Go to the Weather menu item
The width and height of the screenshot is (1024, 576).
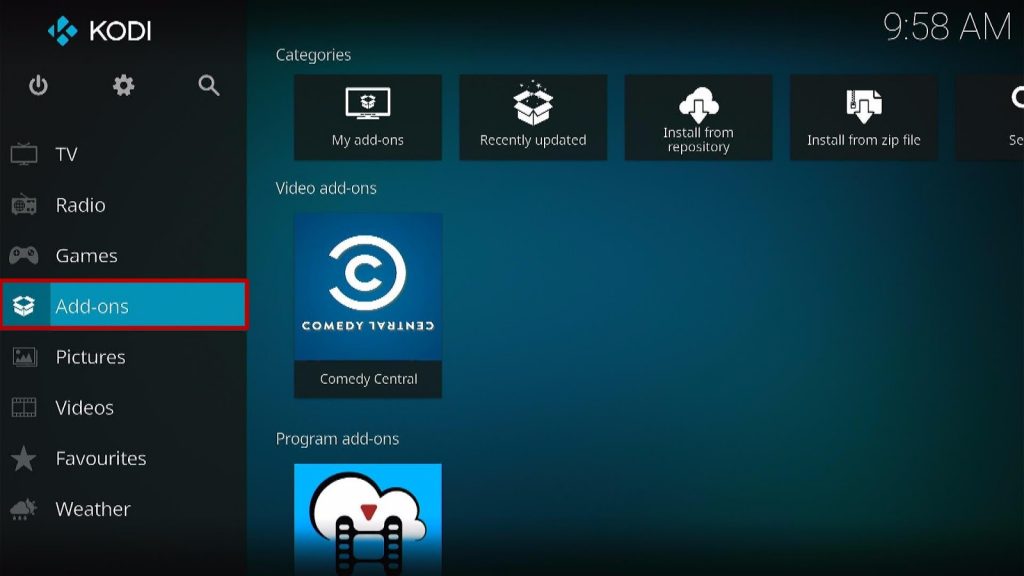coord(123,509)
